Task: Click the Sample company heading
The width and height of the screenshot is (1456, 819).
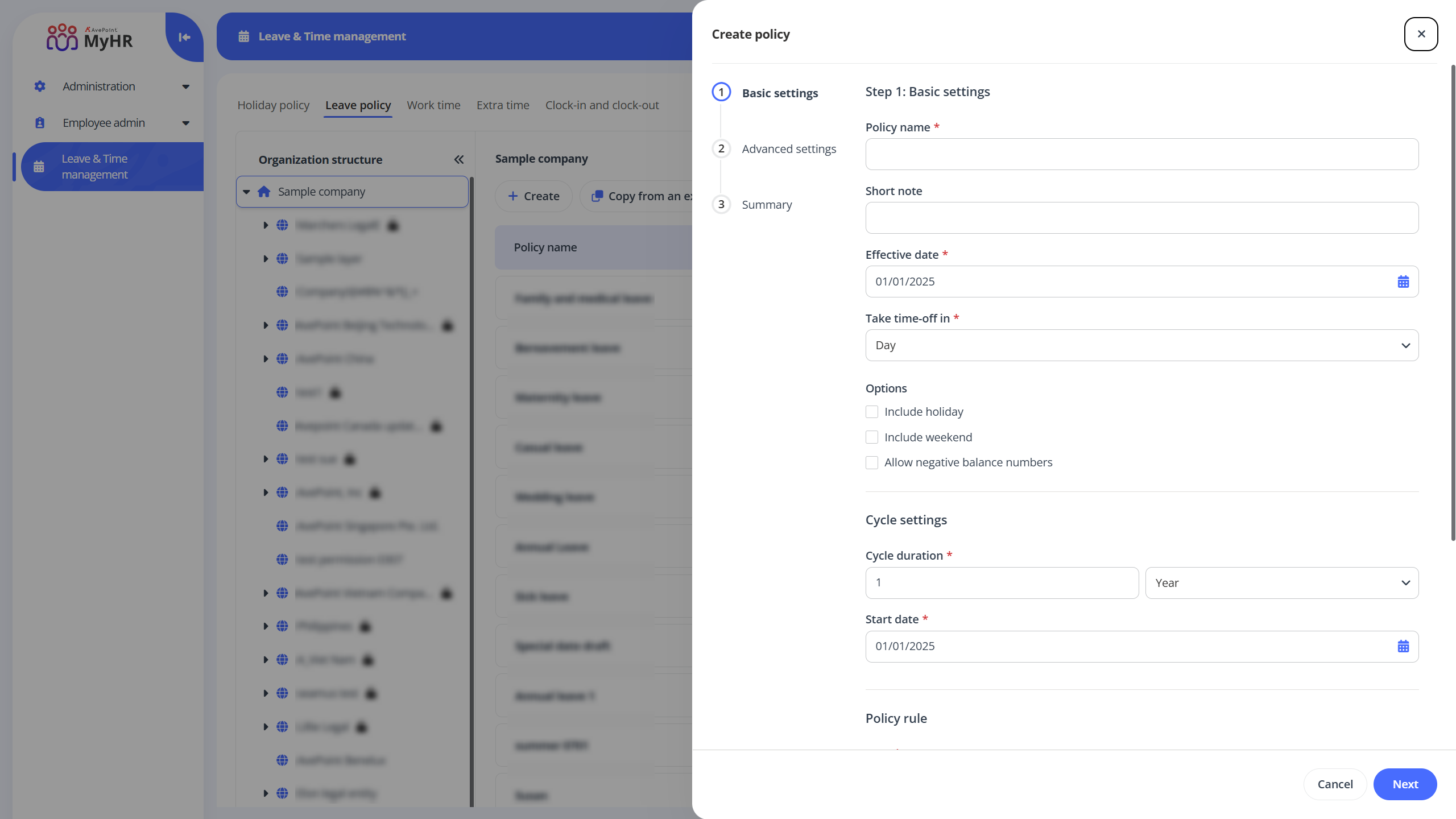Action: (x=541, y=159)
